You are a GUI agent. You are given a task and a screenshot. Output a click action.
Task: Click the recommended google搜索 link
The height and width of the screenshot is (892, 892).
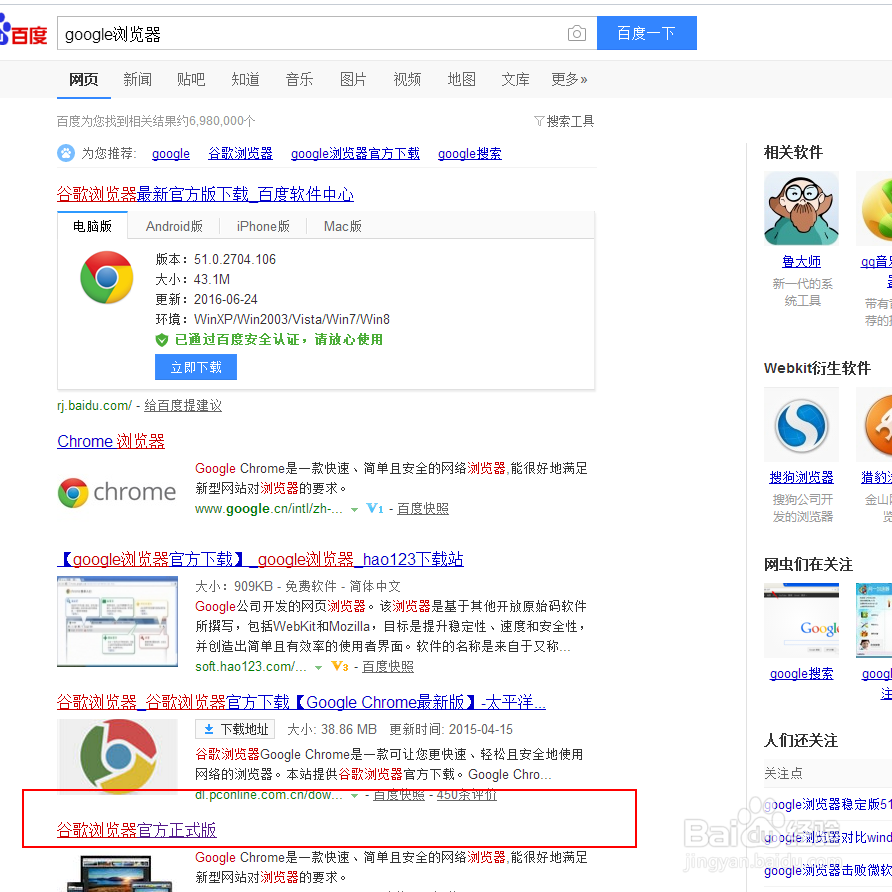[470, 154]
